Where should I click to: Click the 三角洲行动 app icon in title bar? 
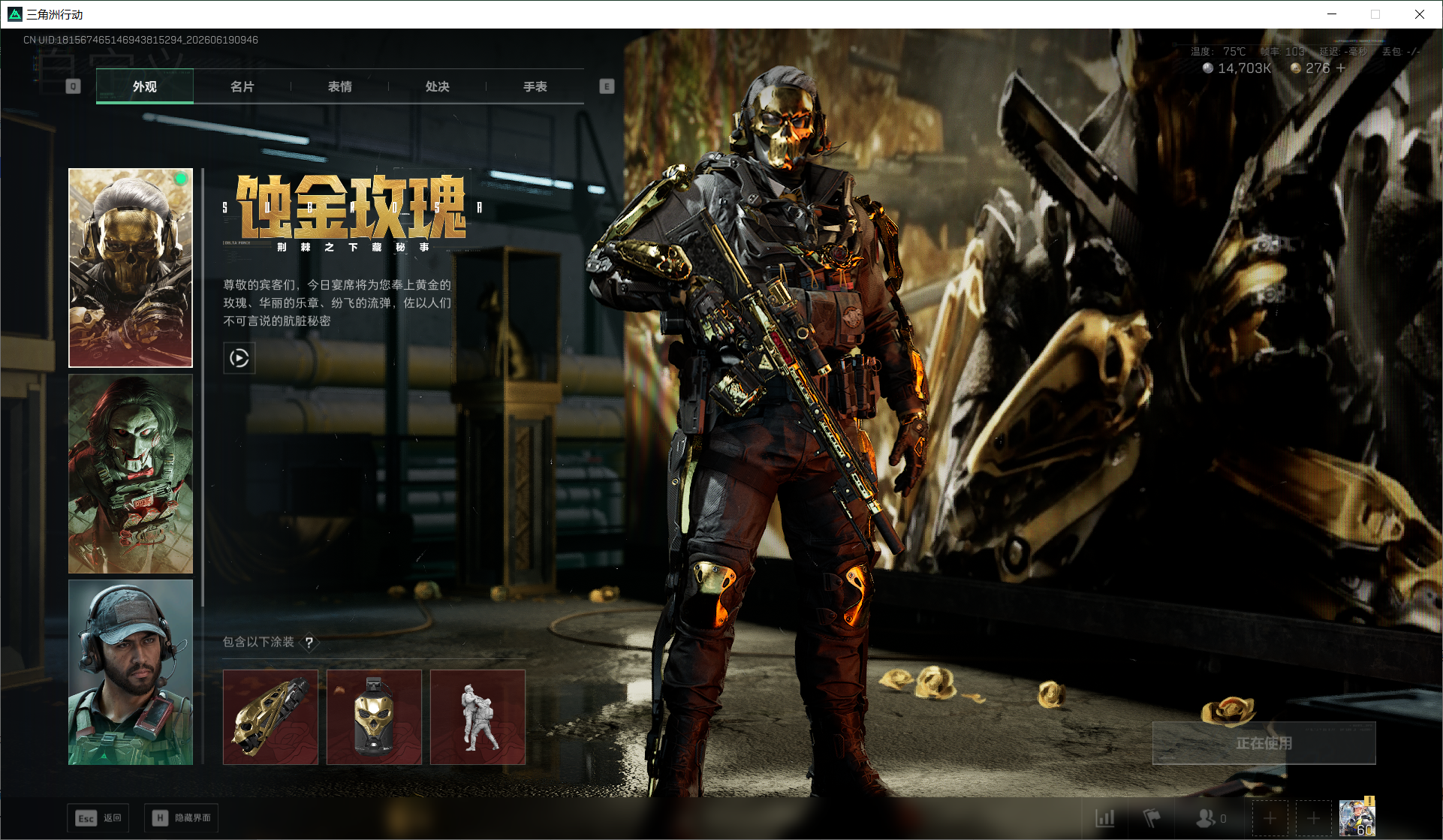click(x=14, y=14)
